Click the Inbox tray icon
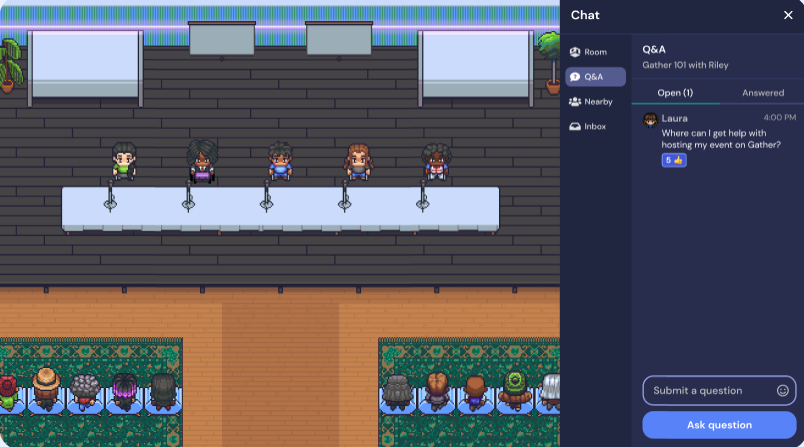The width and height of the screenshot is (804, 447). pos(575,126)
